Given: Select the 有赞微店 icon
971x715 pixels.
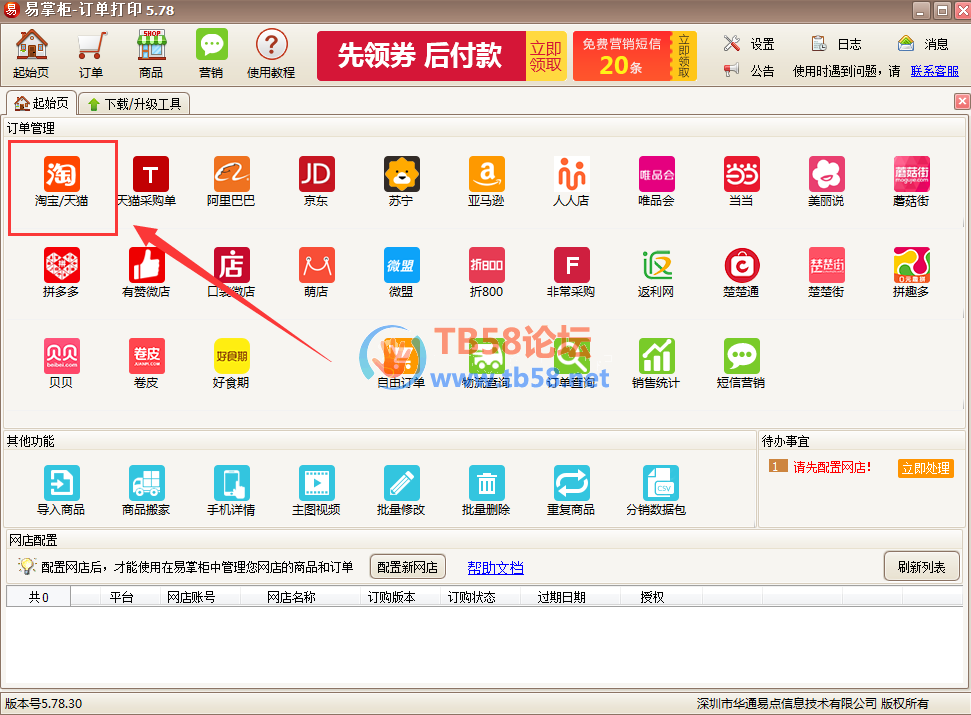Looking at the screenshot, I should 146,272.
